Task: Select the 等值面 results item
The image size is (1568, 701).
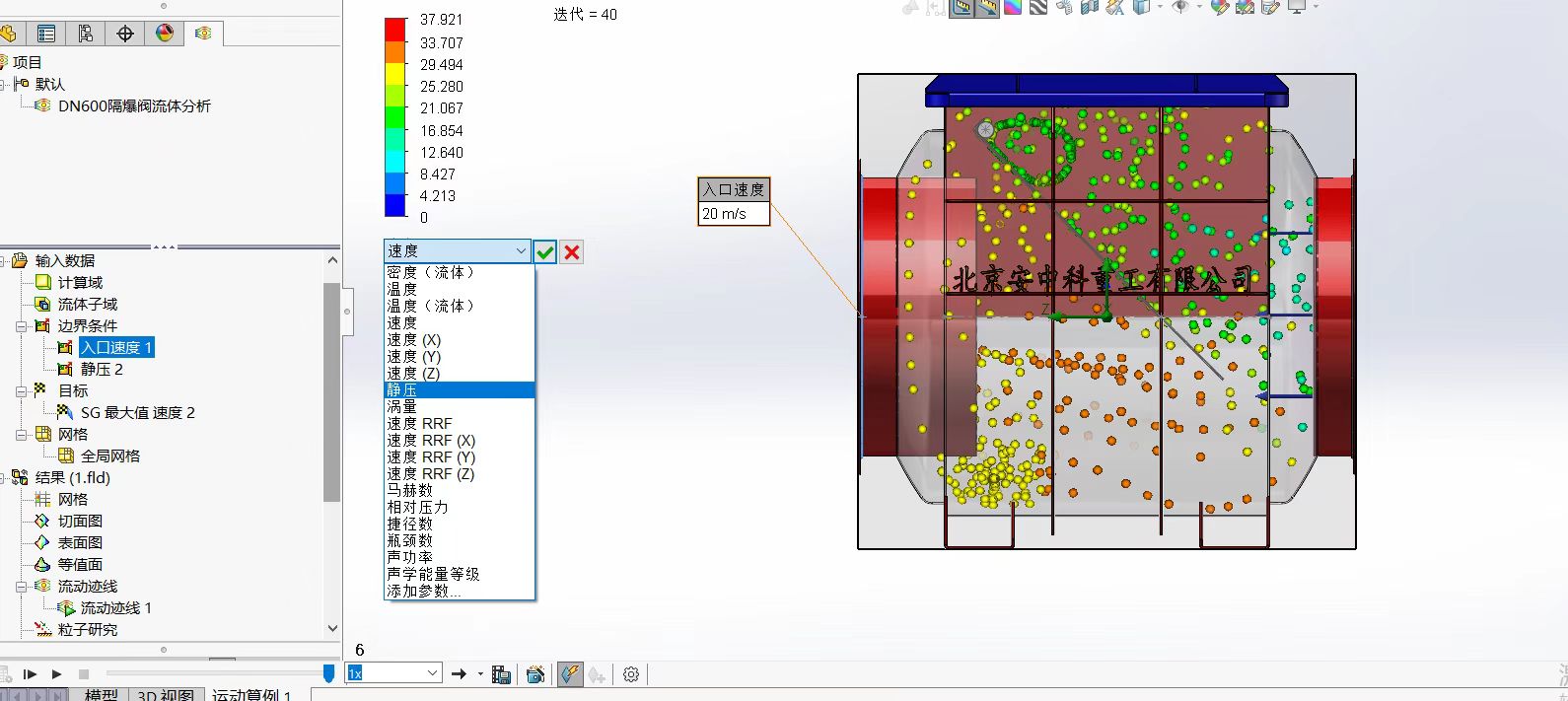Action: click(80, 565)
